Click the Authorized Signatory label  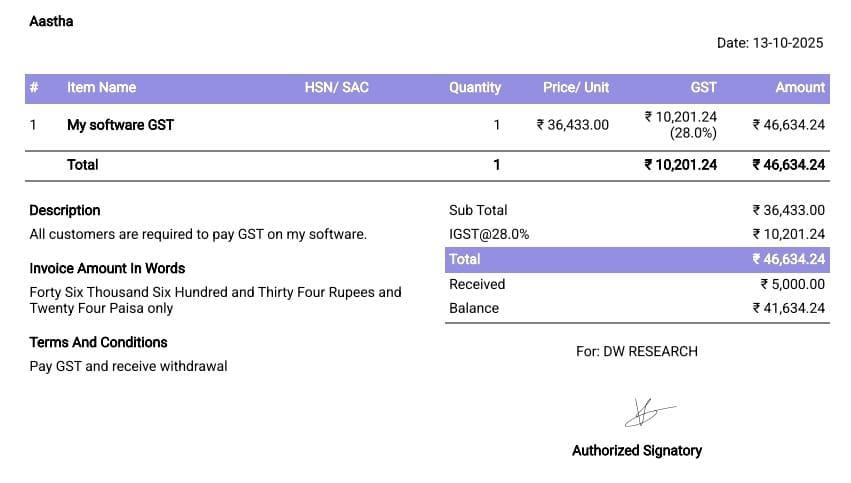pyautogui.click(x=636, y=451)
